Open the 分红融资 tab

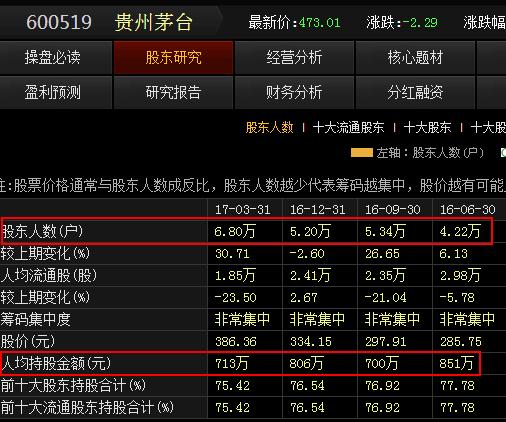(415, 92)
